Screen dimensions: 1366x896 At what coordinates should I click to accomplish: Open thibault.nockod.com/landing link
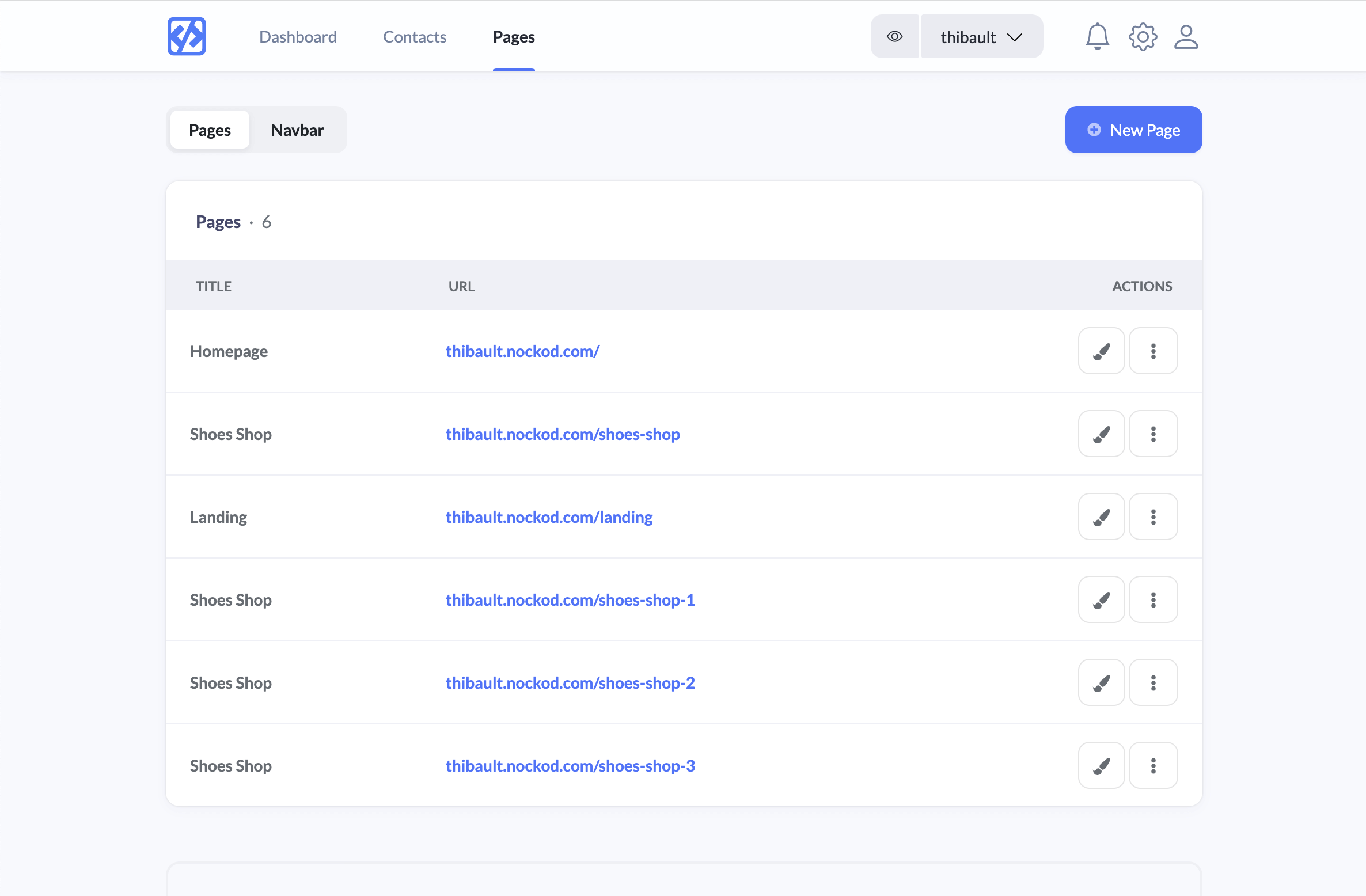click(548, 517)
